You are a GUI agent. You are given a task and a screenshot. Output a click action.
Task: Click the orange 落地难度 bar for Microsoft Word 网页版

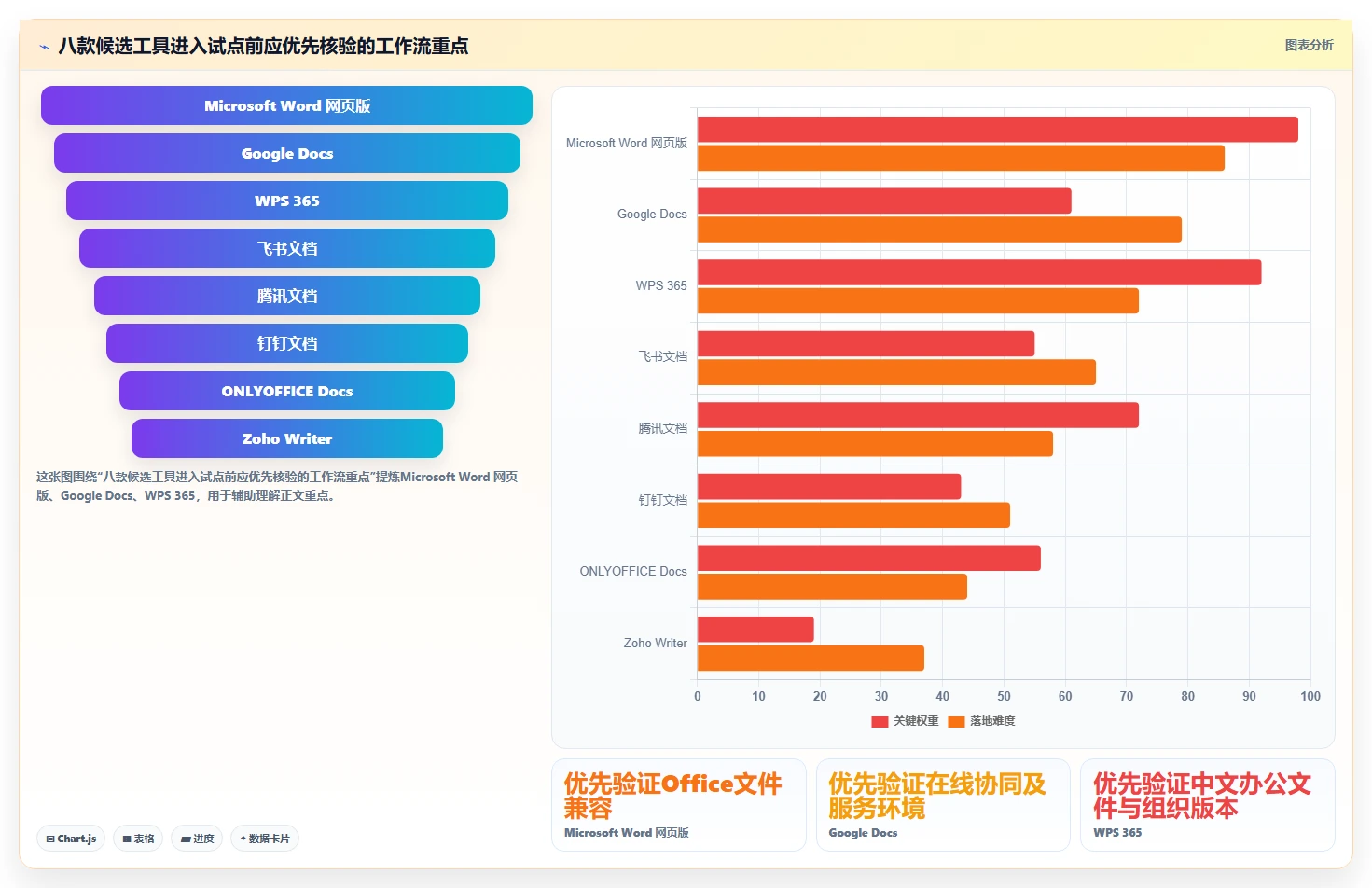click(961, 158)
